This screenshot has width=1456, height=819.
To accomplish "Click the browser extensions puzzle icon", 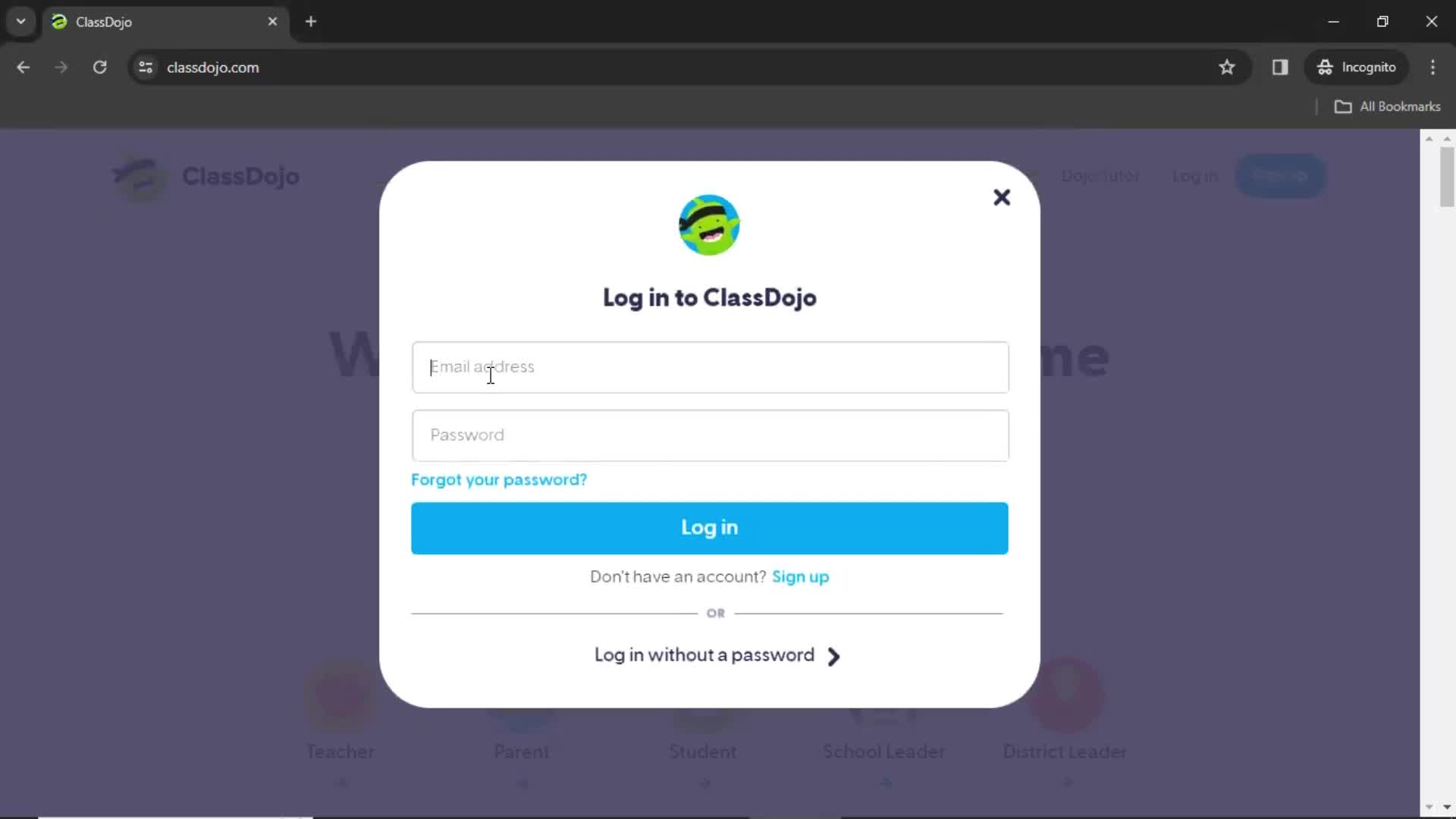I will [x=1280, y=67].
